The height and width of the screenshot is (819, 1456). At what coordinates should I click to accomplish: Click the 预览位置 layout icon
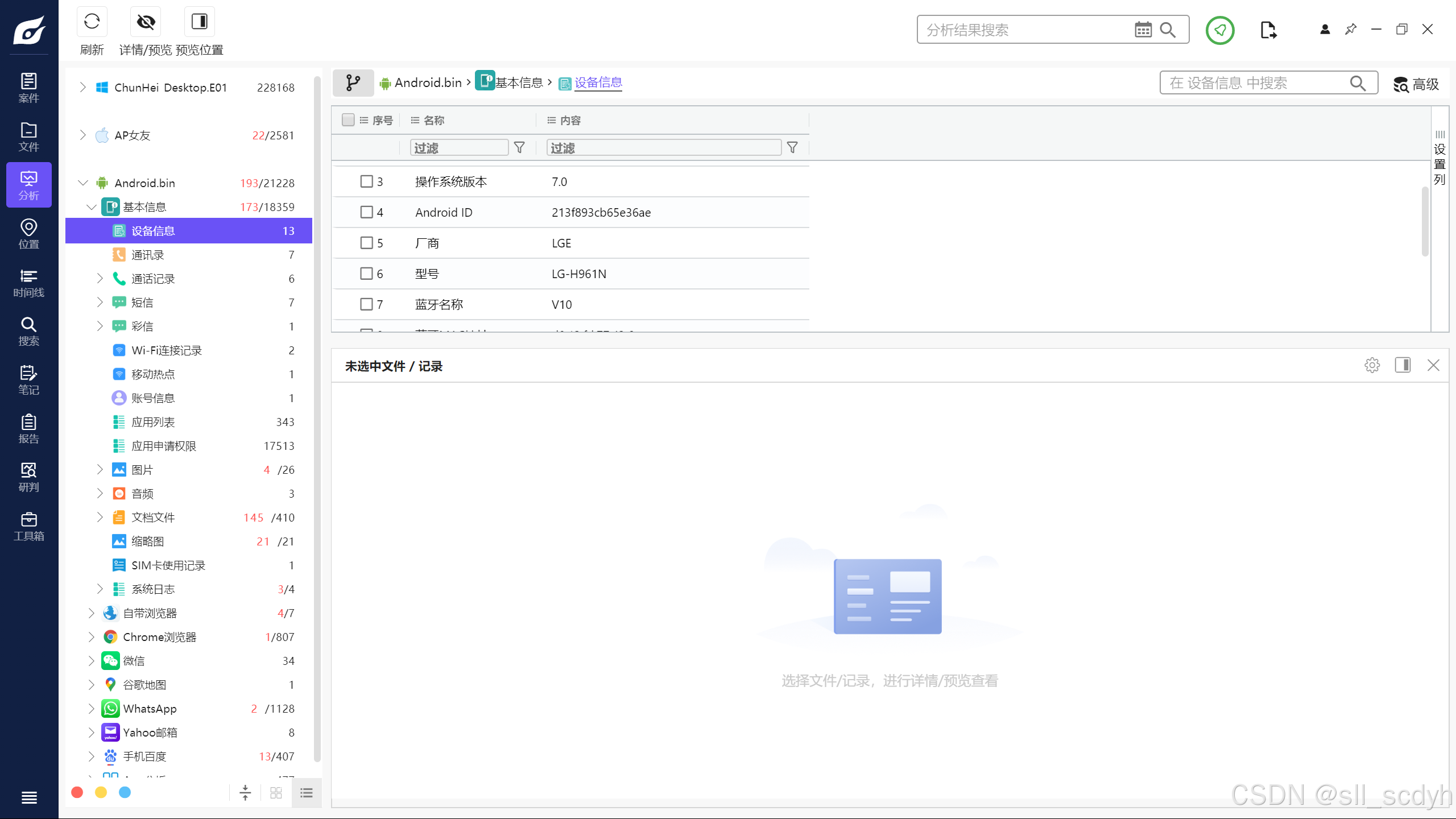pos(199,22)
